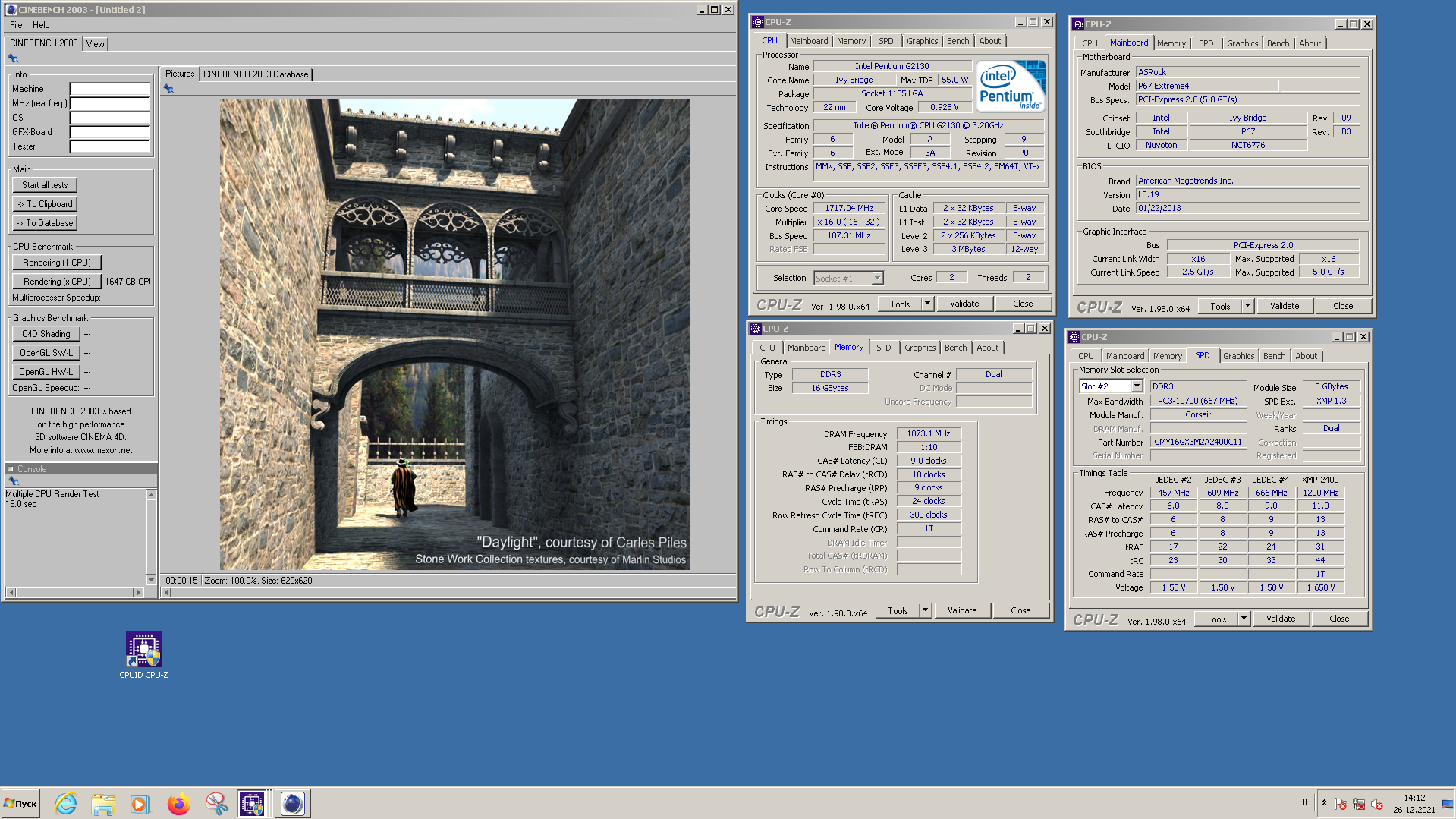Switch to the View tab in CINEBENCH
Viewport: 1456px width, 819px height.
click(x=96, y=44)
